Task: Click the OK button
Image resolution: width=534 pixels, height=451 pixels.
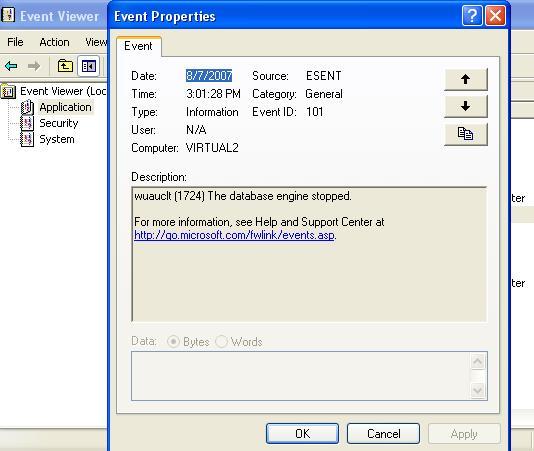Action: [302, 434]
